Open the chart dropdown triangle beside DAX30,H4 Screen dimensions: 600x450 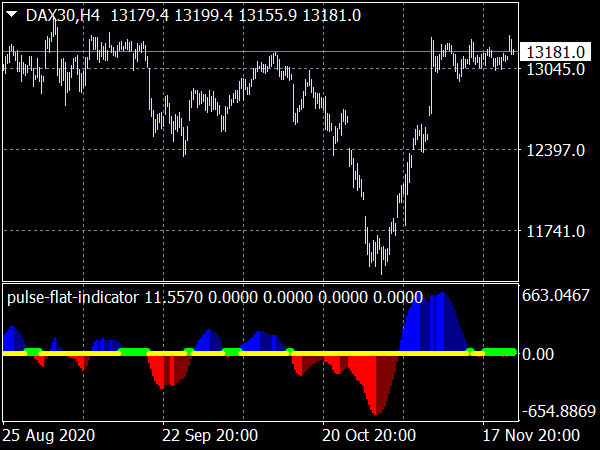[12, 15]
